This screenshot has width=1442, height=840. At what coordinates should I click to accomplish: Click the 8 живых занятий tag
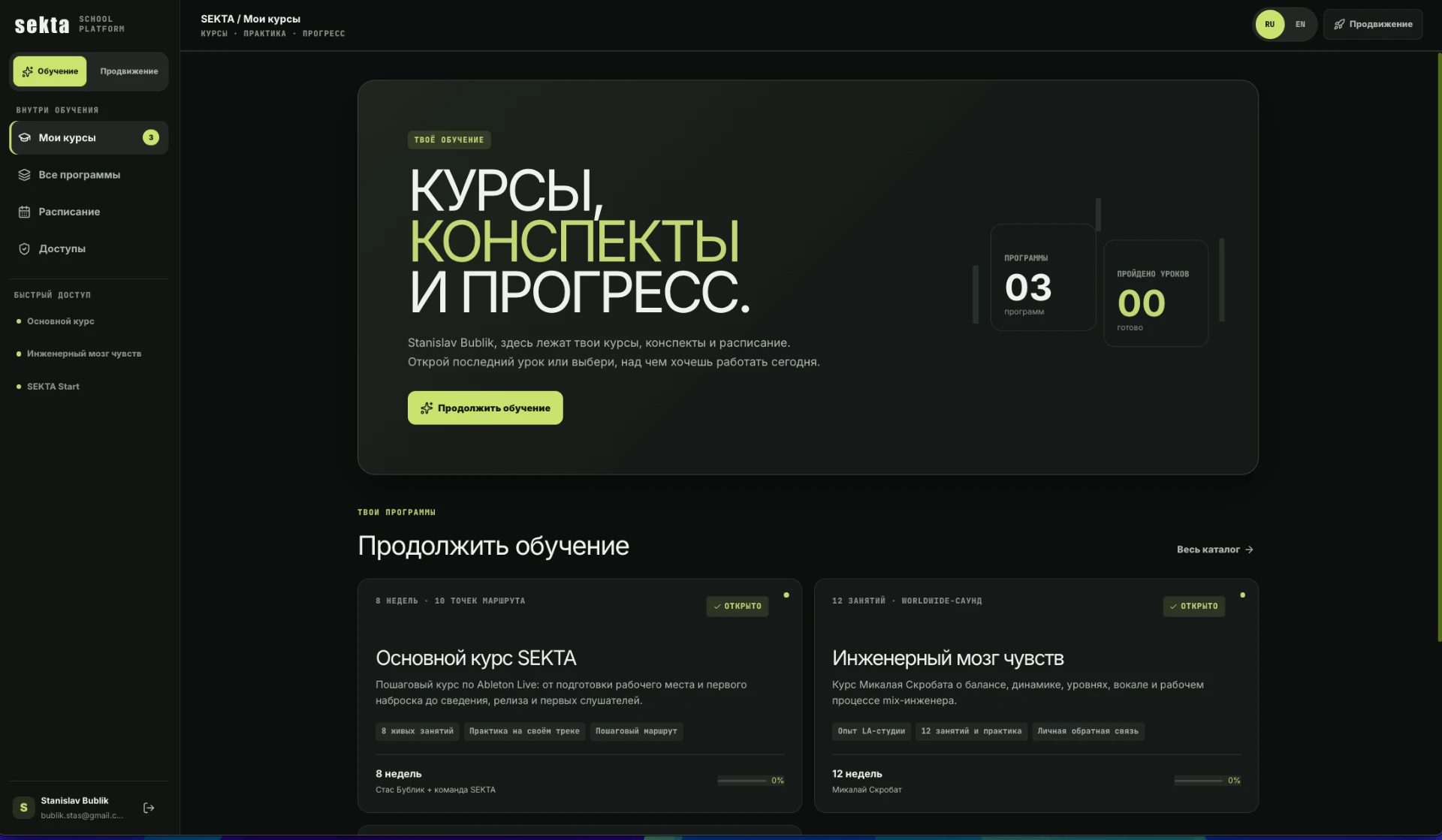(418, 731)
